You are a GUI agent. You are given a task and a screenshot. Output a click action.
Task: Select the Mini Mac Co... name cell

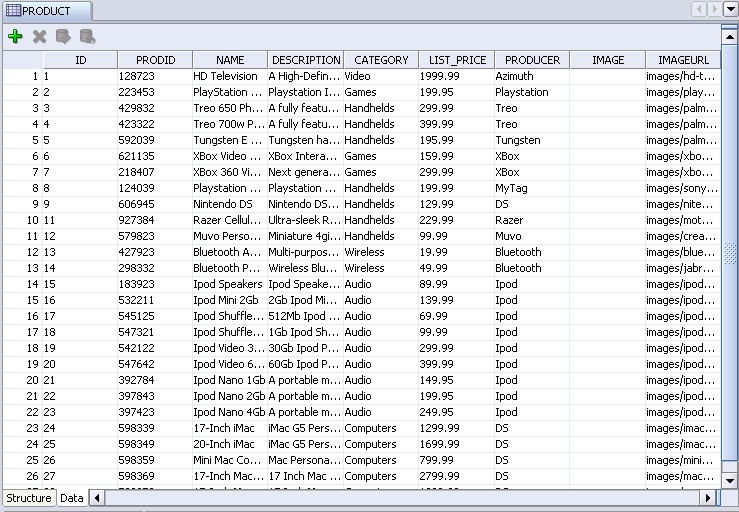click(x=230, y=461)
